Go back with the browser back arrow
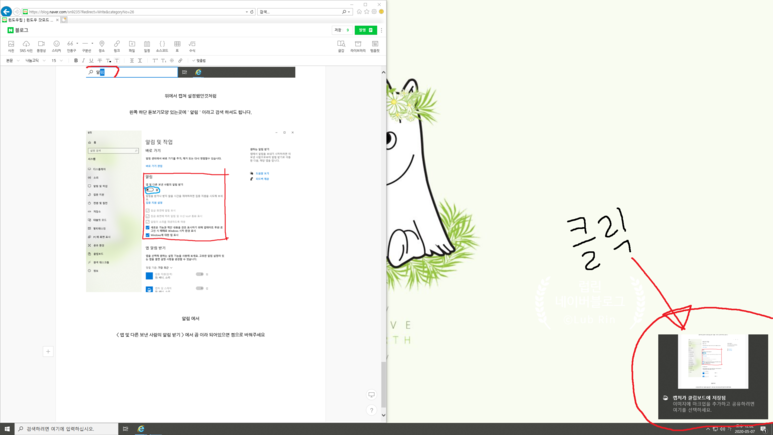The image size is (773, 435). pos(6,11)
